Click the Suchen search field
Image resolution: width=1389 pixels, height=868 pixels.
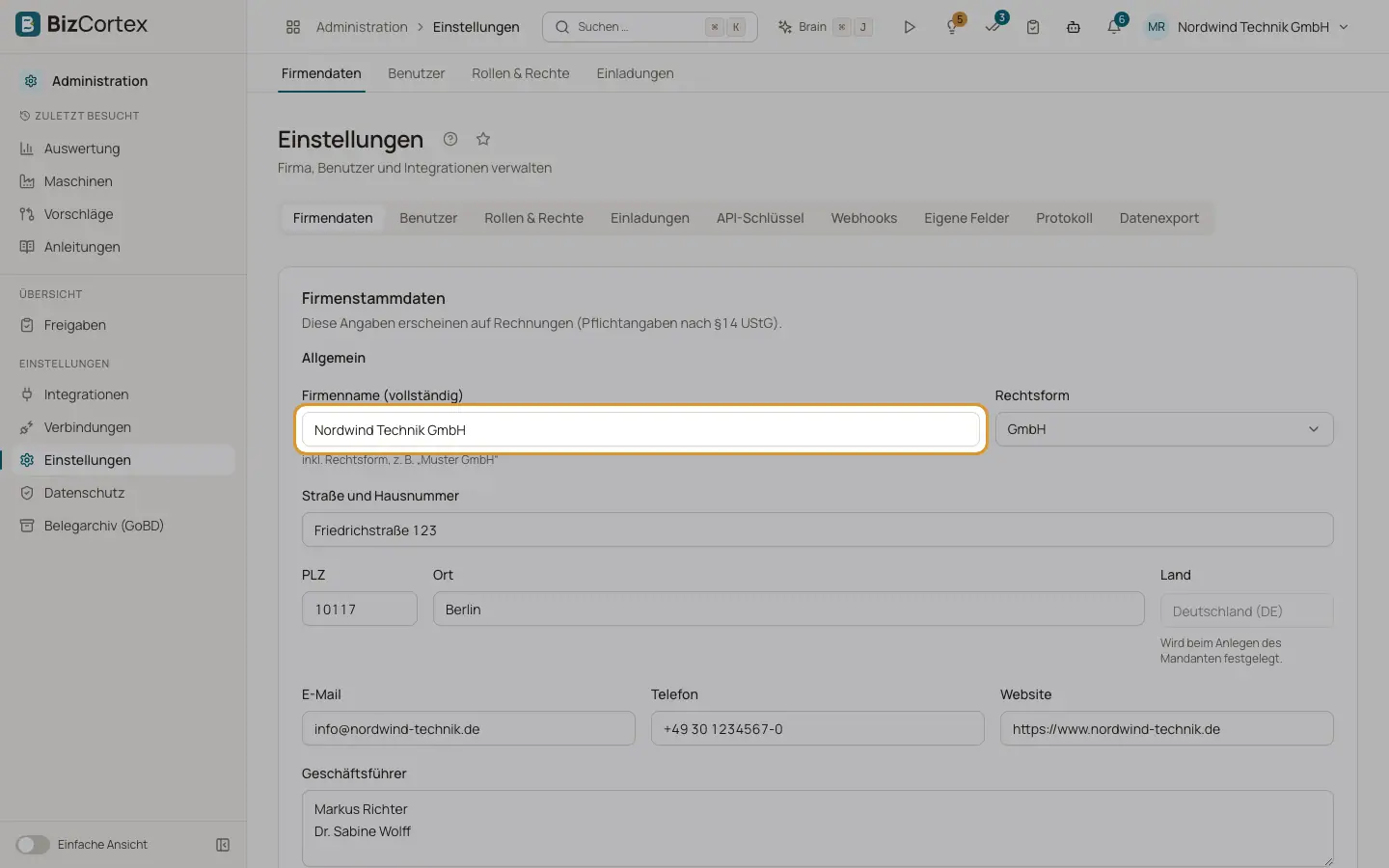[650, 27]
